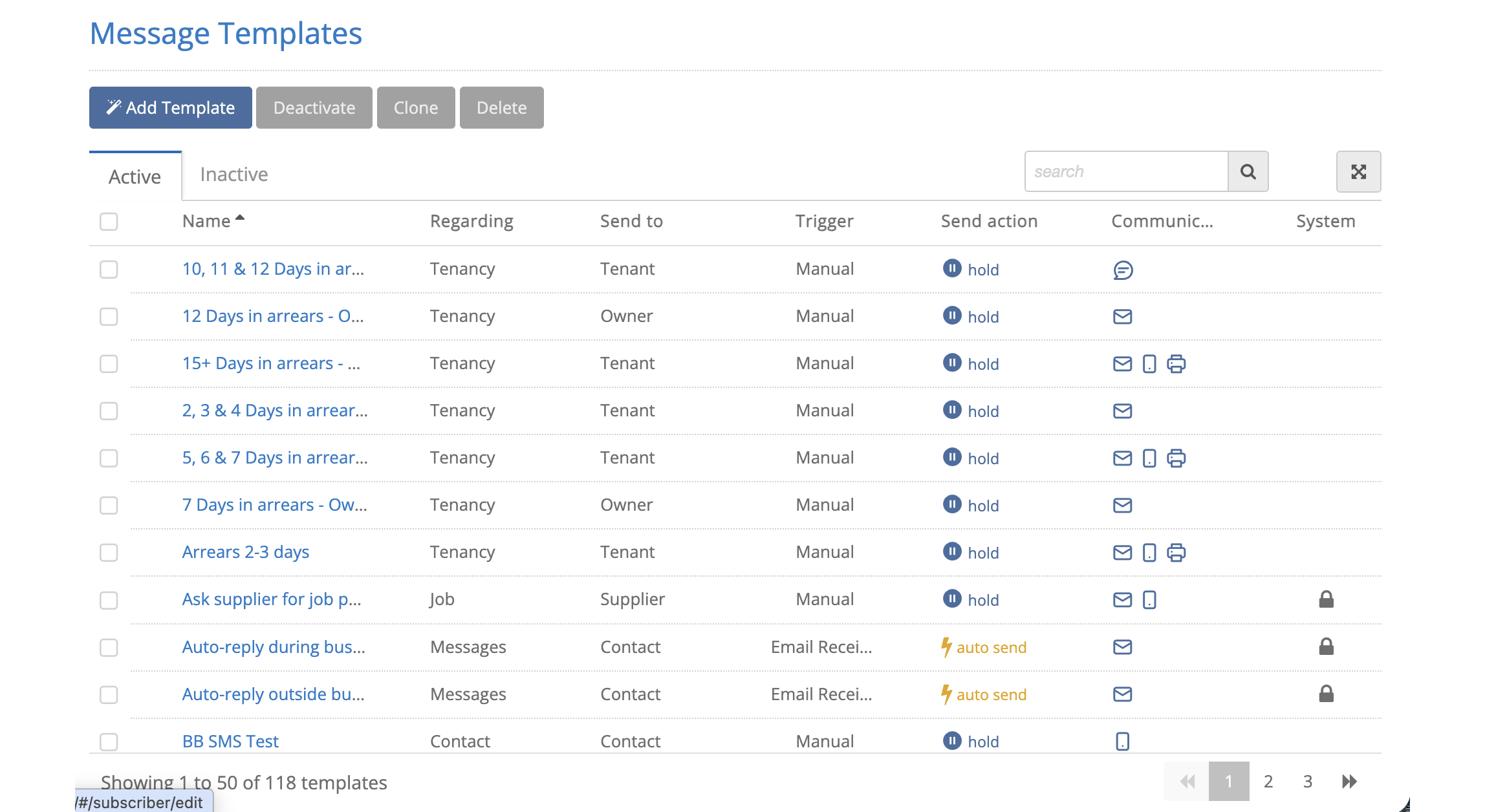Select checkbox for 15+ Days in arrears
The width and height of the screenshot is (1485, 812).
[109, 363]
